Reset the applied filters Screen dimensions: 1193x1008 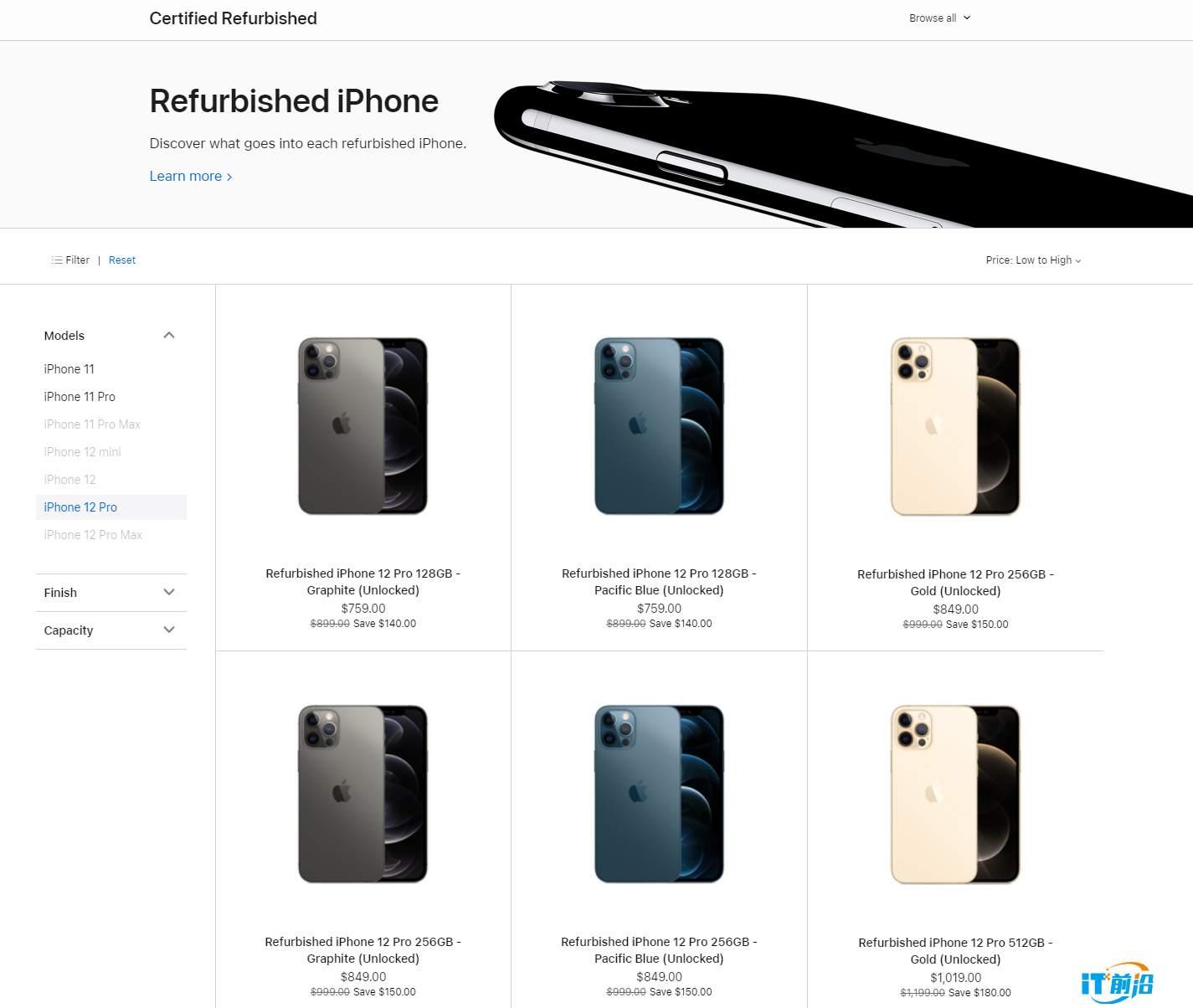coord(122,260)
